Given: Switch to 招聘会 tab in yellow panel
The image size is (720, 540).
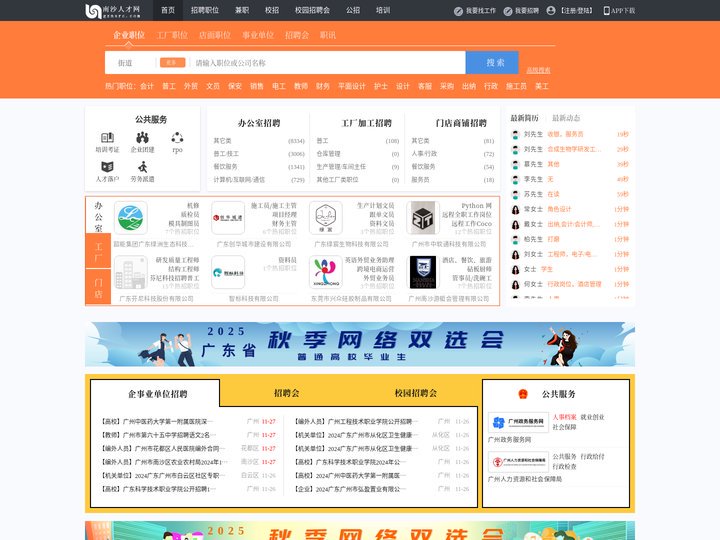Looking at the screenshot, I should (x=287, y=393).
